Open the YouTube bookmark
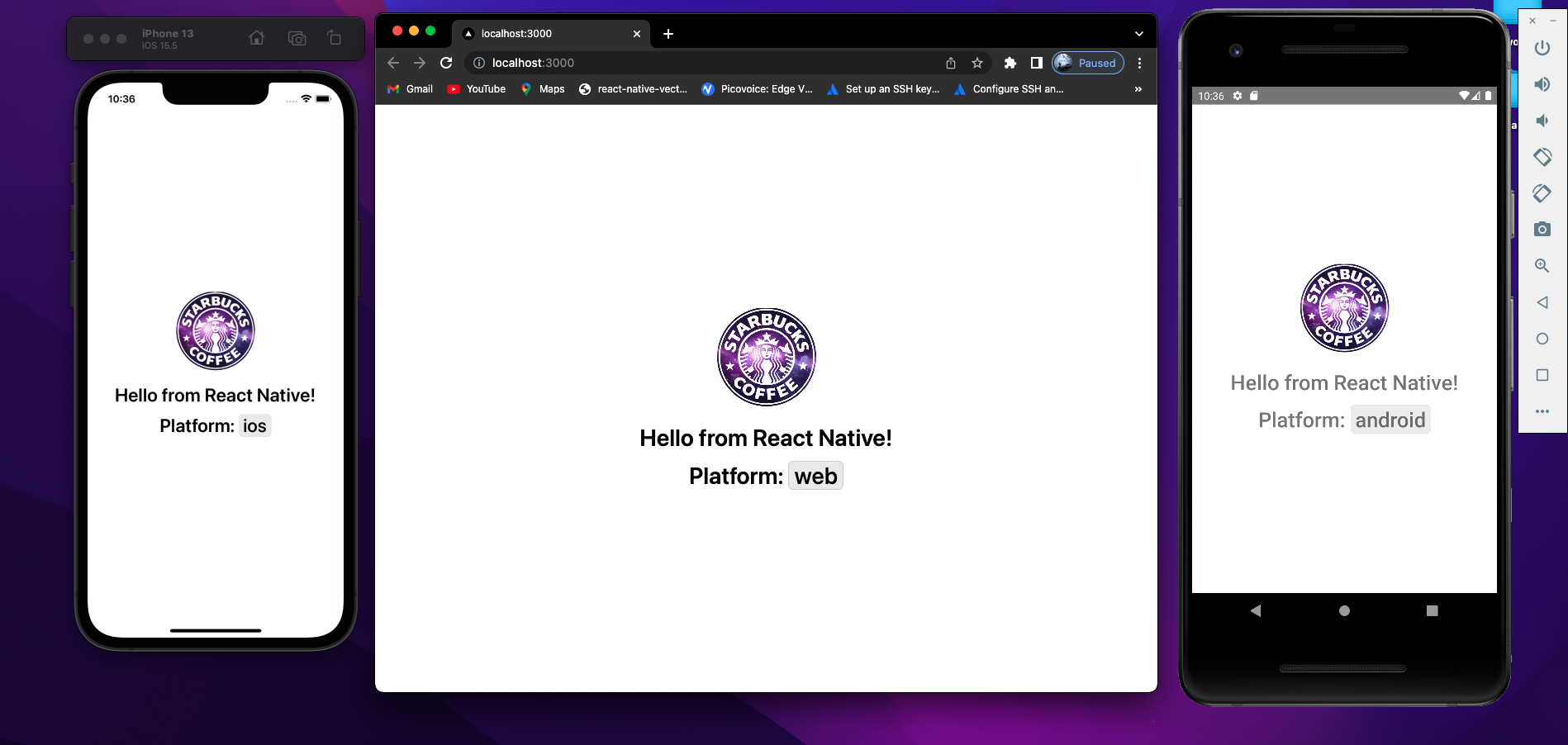Screen dimensions: 1568x745 (477, 89)
